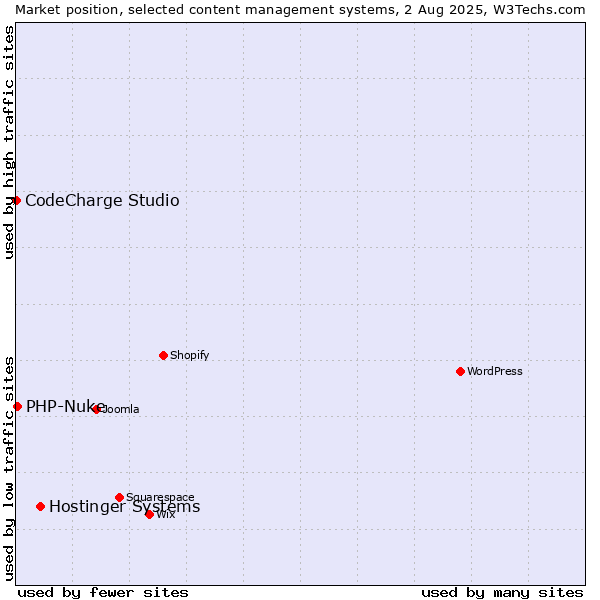Click the 'used by many sites' axis label
600x600 pixels.
502,593
